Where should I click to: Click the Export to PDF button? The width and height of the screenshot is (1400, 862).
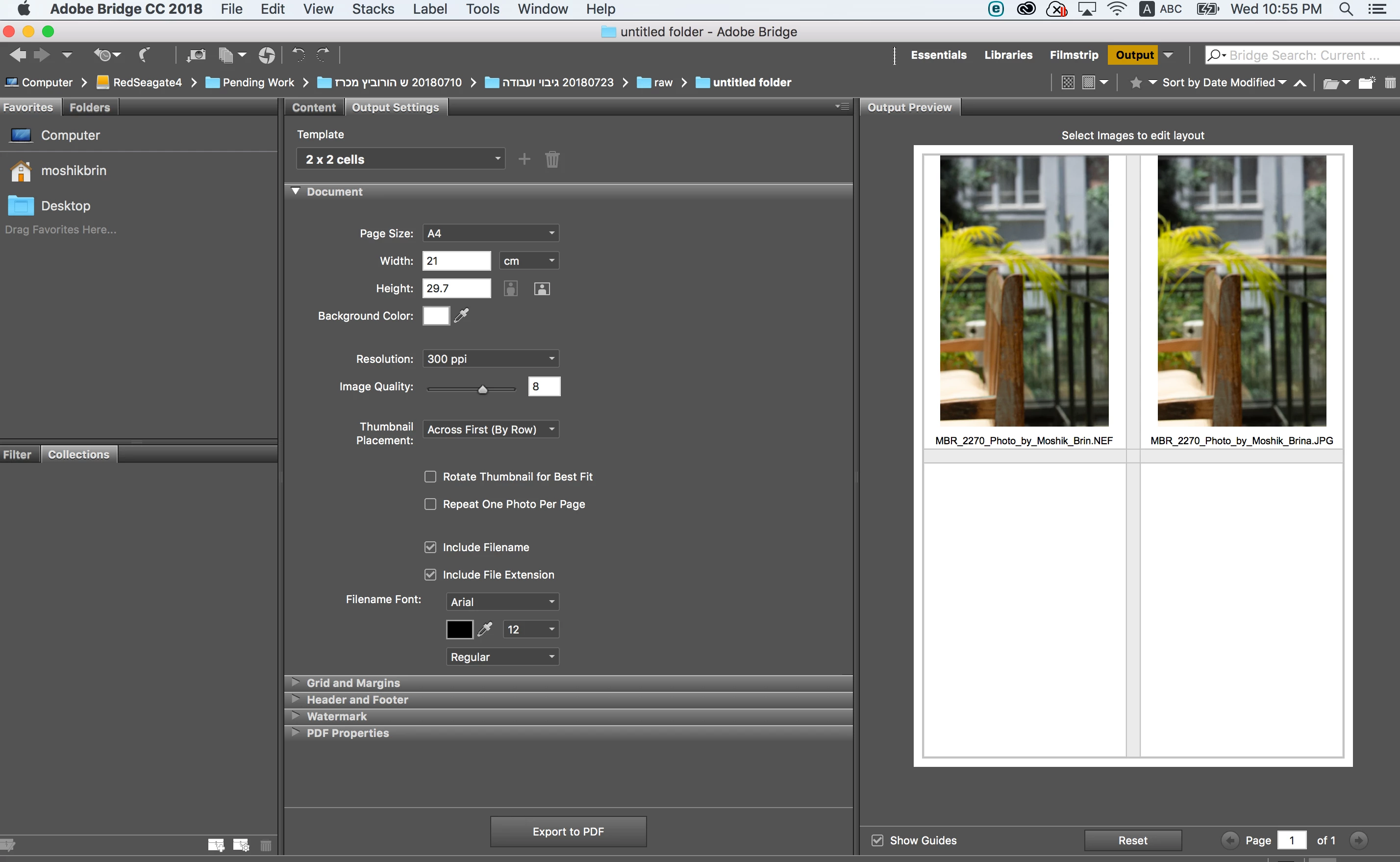tap(568, 831)
